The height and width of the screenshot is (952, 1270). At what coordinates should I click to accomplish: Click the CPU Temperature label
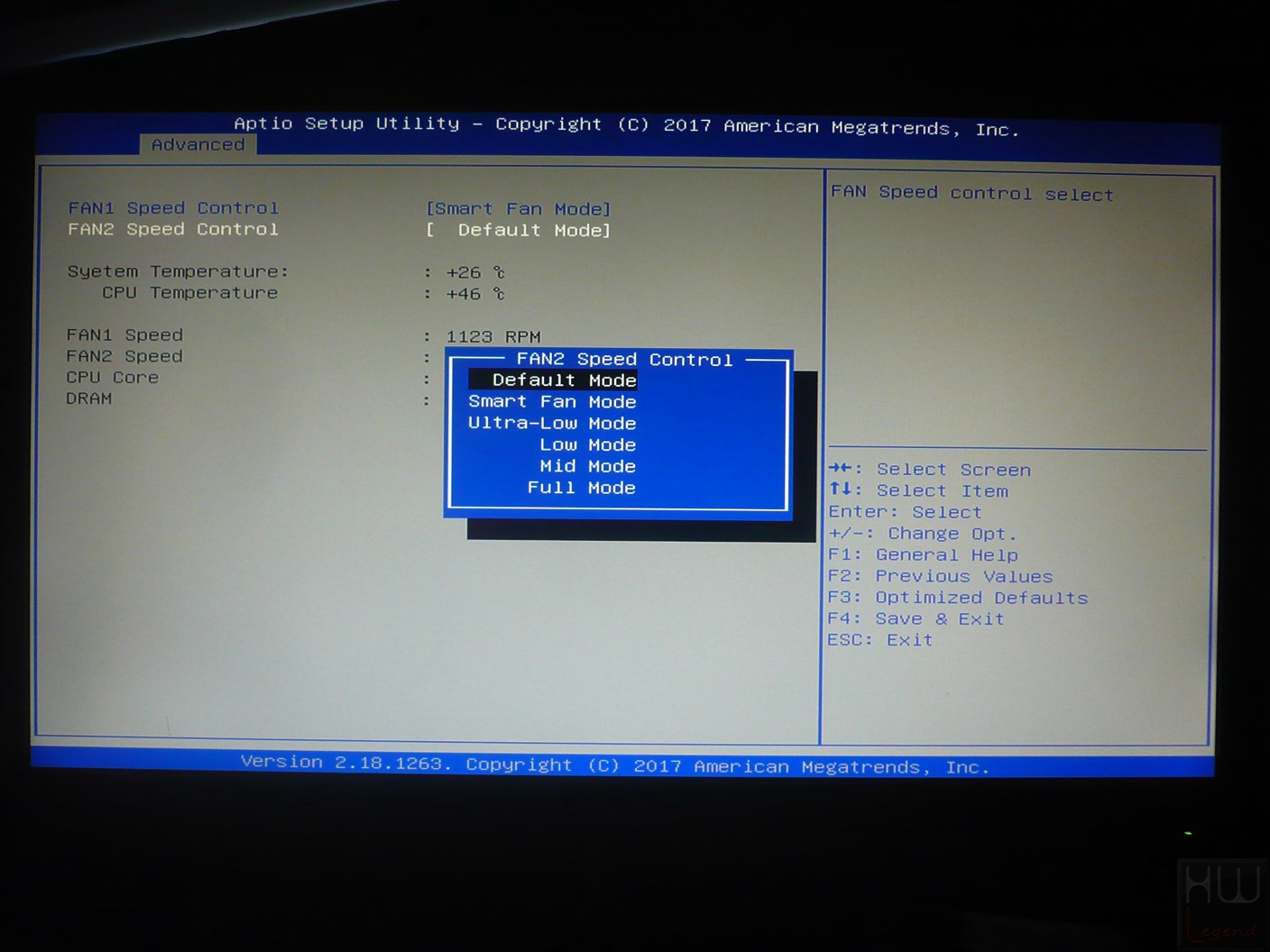(189, 293)
